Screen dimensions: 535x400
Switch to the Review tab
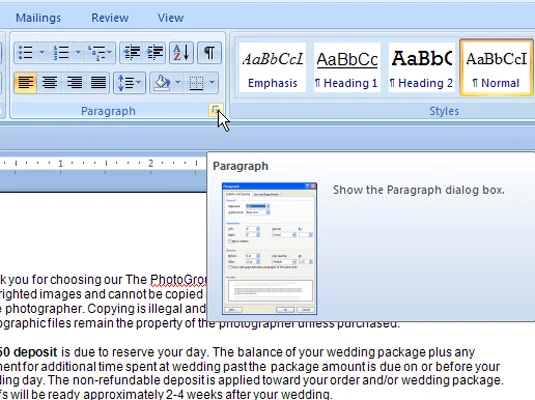tap(110, 18)
